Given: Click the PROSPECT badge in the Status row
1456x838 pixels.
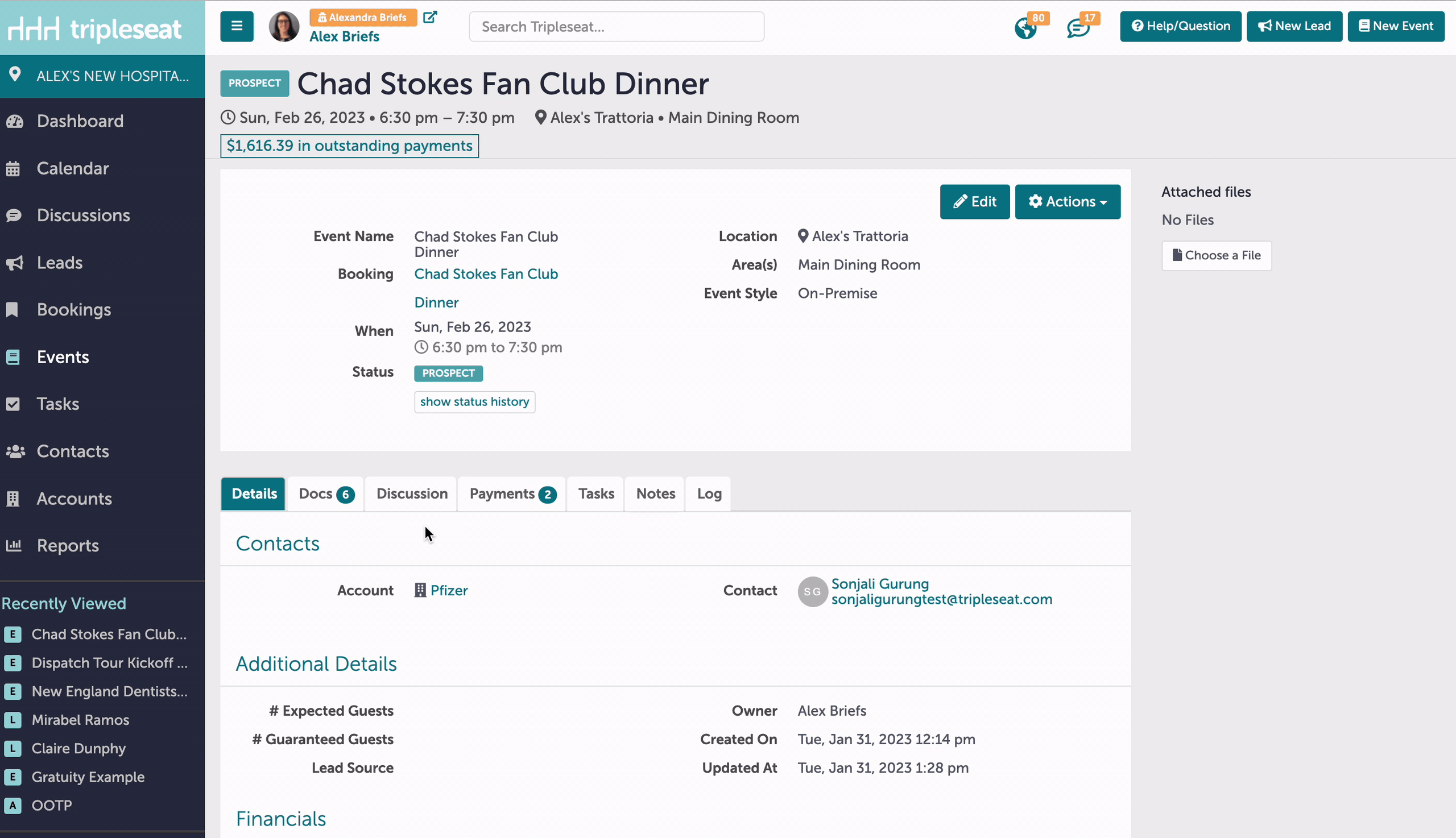Looking at the screenshot, I should (x=449, y=373).
